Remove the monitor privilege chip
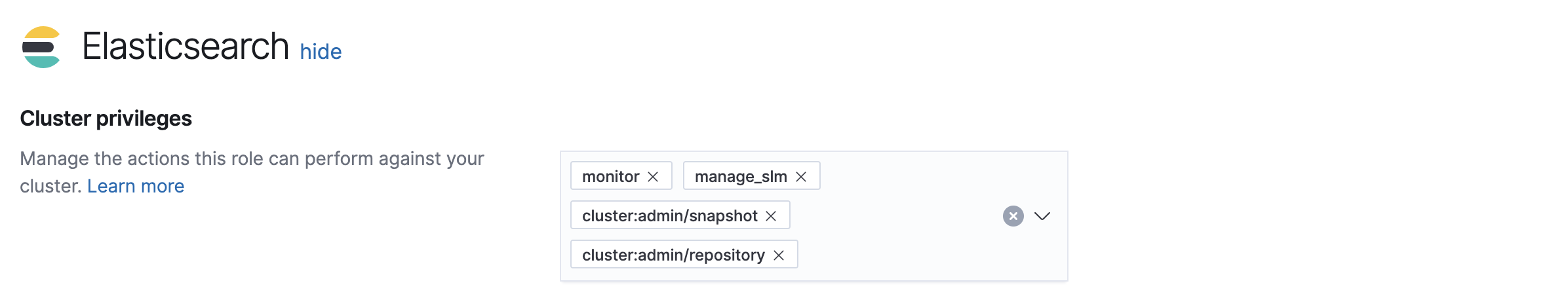Viewport: 1568px width, 292px height. [653, 177]
